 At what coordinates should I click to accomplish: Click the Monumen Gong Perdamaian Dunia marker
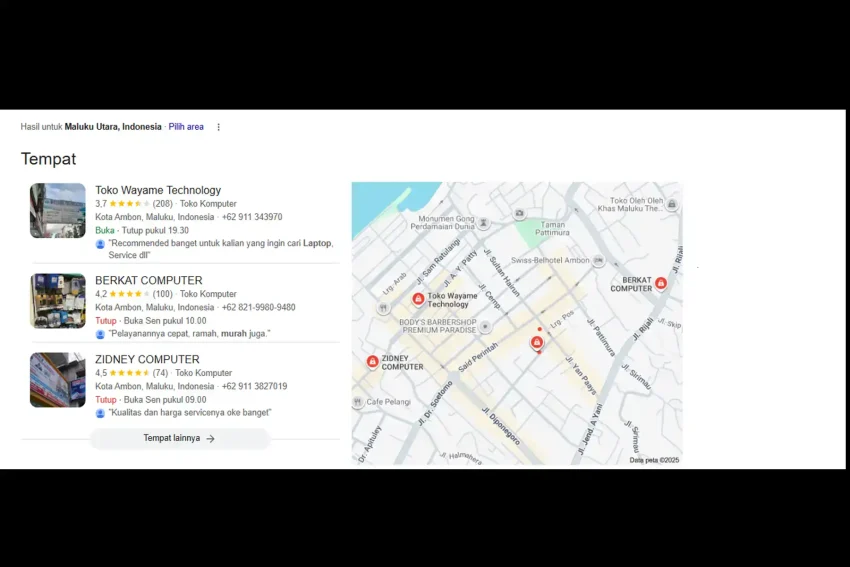point(483,223)
